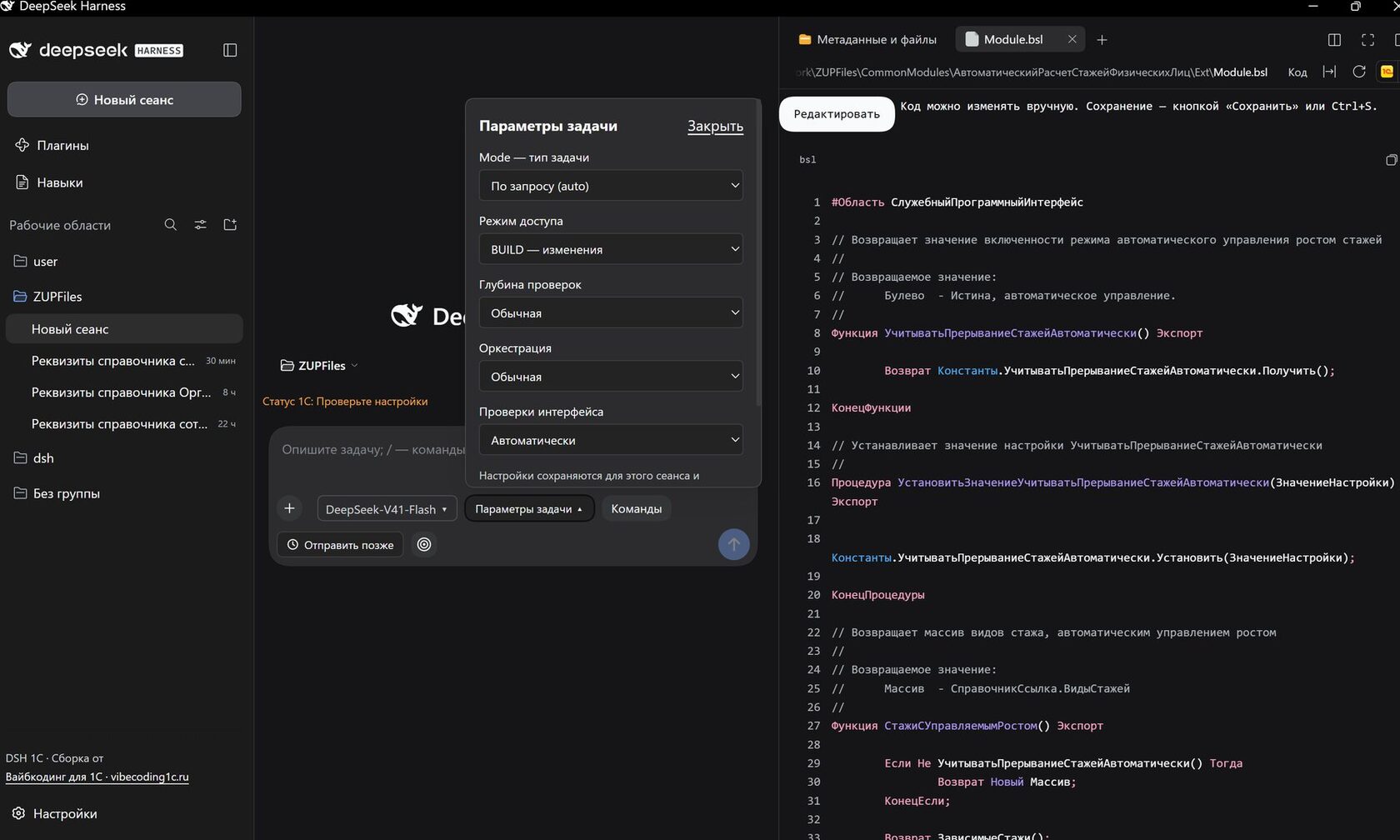The image size is (1400, 840).
Task: Click the task description input field
Action: (372, 450)
